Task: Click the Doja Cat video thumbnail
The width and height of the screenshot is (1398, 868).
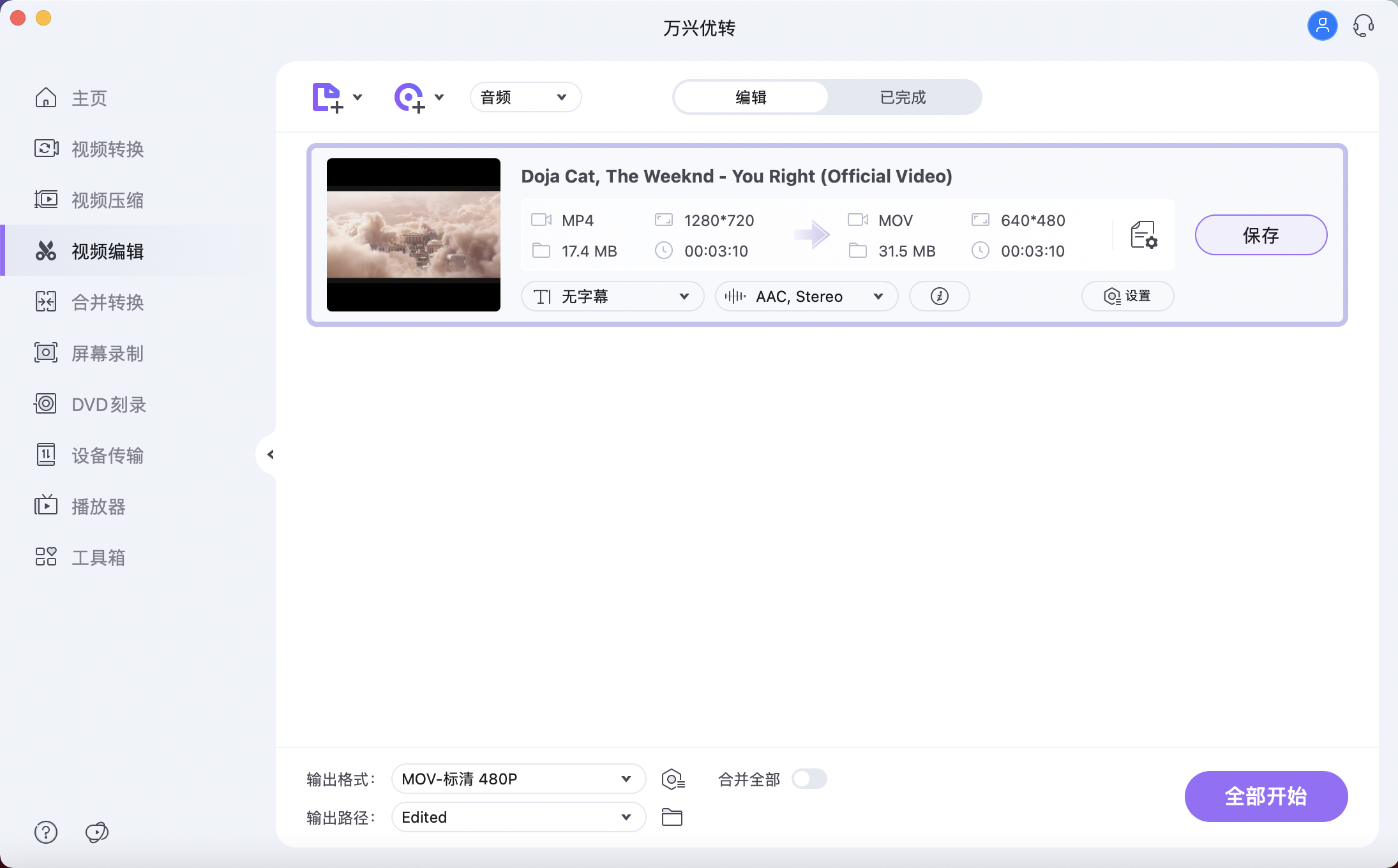Action: pyautogui.click(x=414, y=235)
